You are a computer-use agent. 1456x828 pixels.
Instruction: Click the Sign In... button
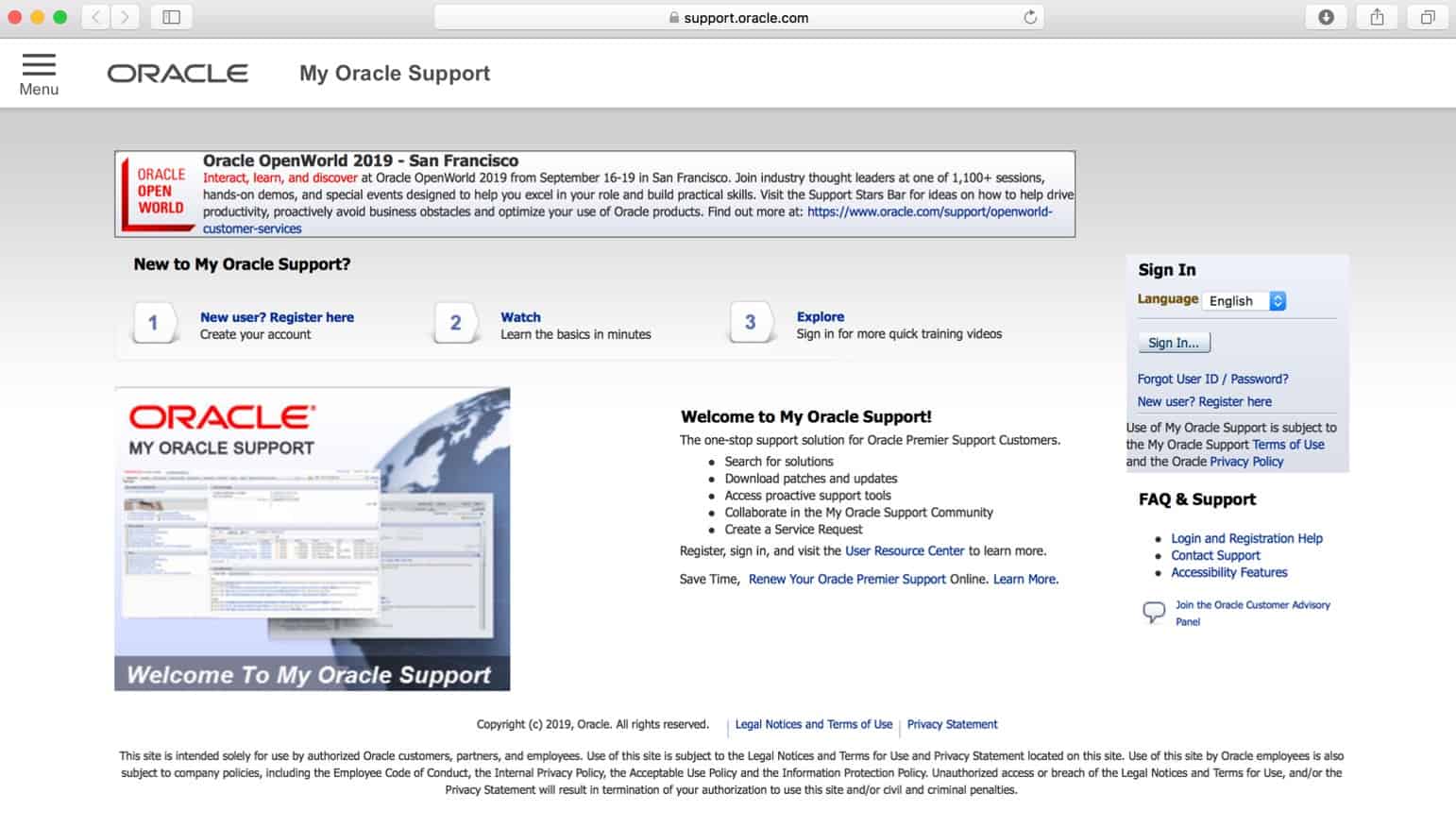pos(1173,342)
